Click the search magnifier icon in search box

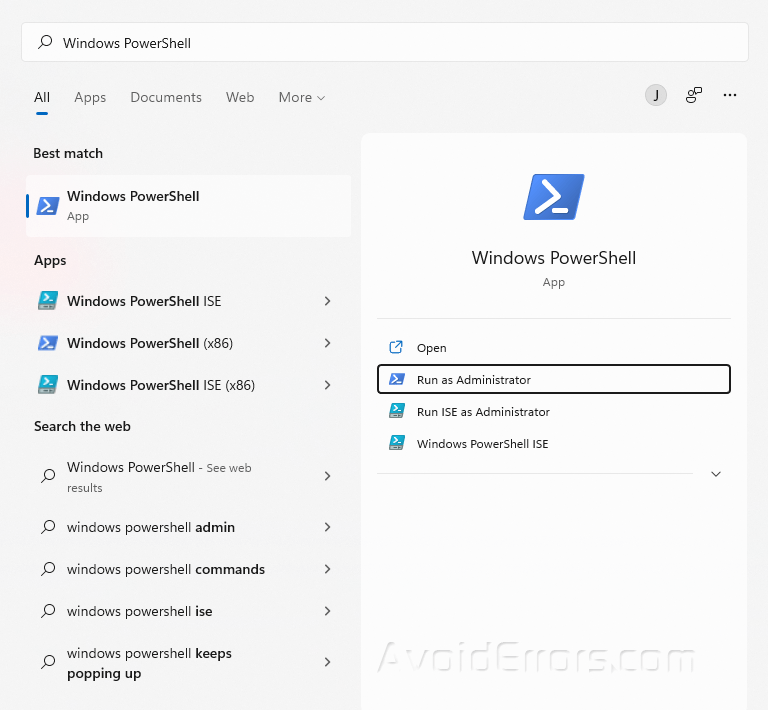[45, 42]
